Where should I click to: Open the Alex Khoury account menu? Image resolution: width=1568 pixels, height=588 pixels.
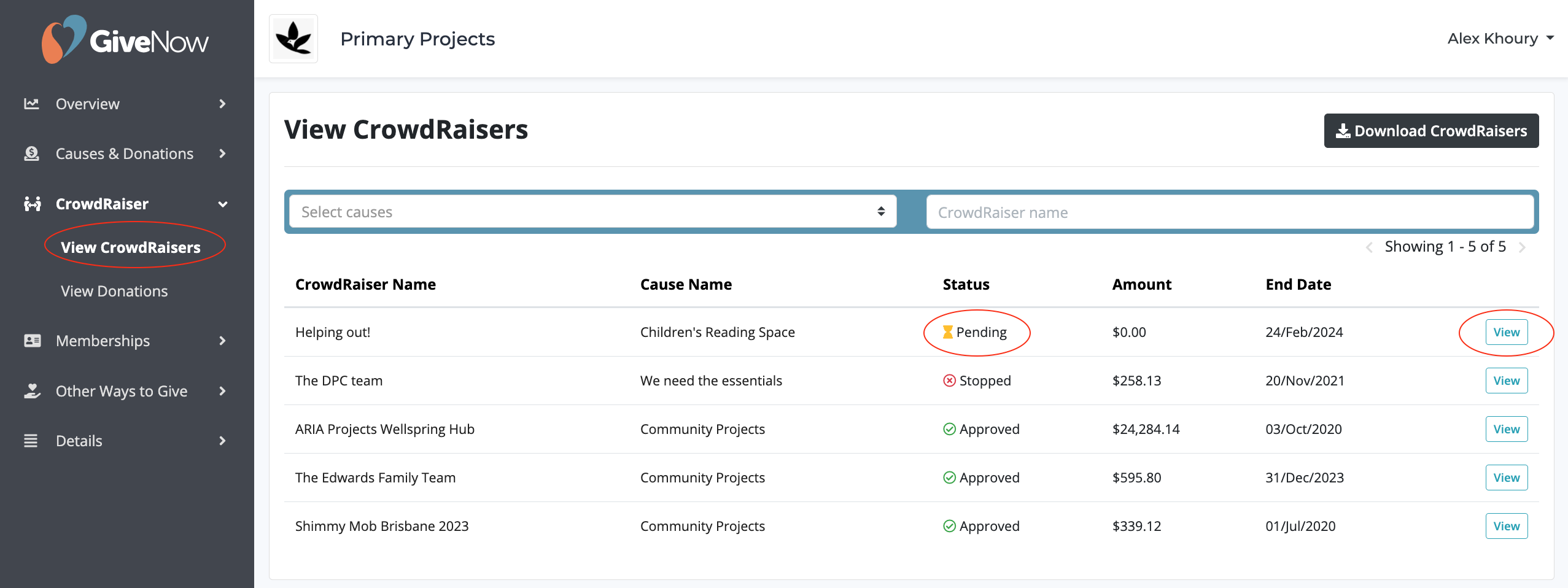[1500, 39]
